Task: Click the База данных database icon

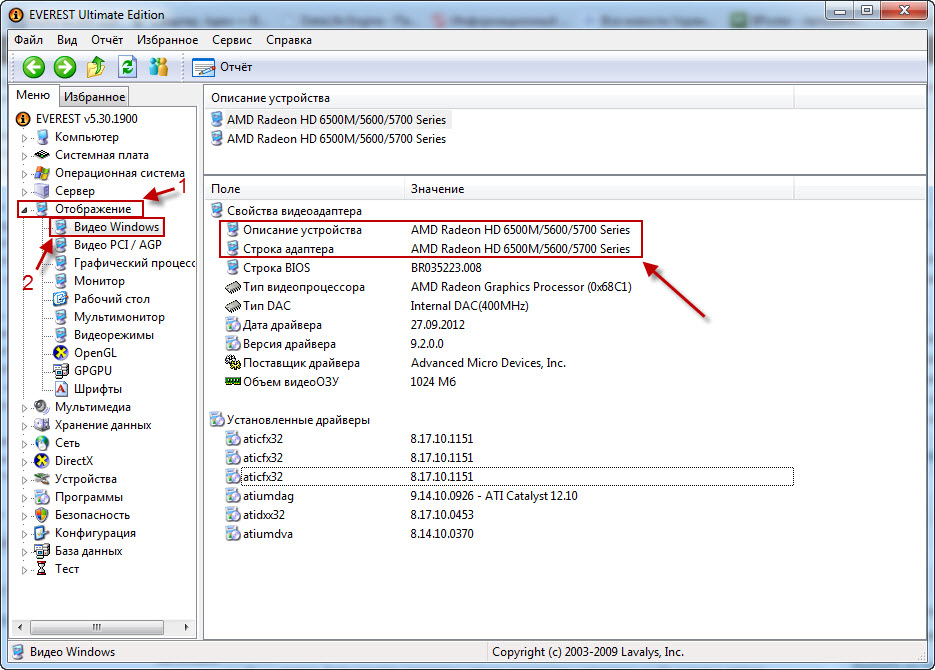Action: coord(42,551)
